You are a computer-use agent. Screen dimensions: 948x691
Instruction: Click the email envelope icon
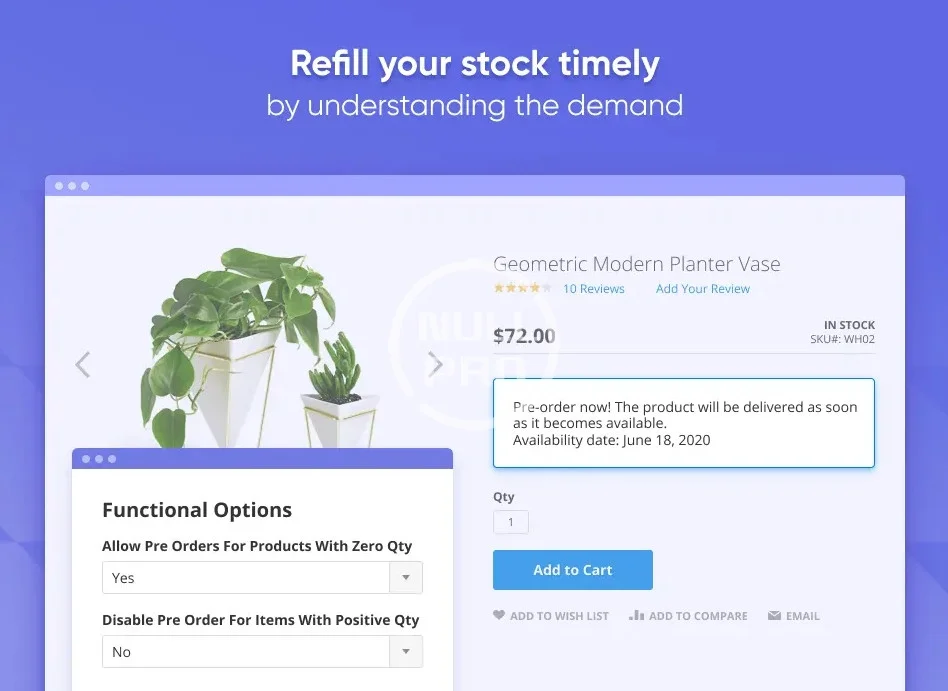pyautogui.click(x=774, y=616)
